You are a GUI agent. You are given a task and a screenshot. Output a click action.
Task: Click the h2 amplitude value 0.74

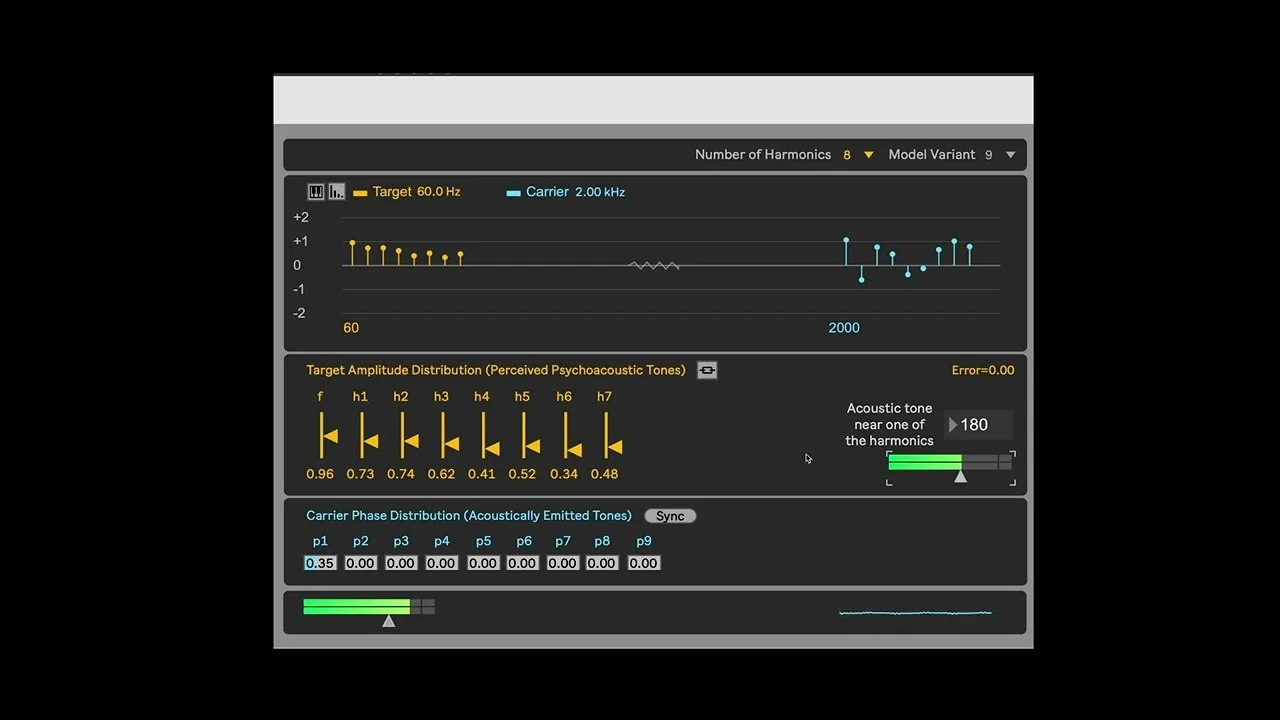point(401,474)
